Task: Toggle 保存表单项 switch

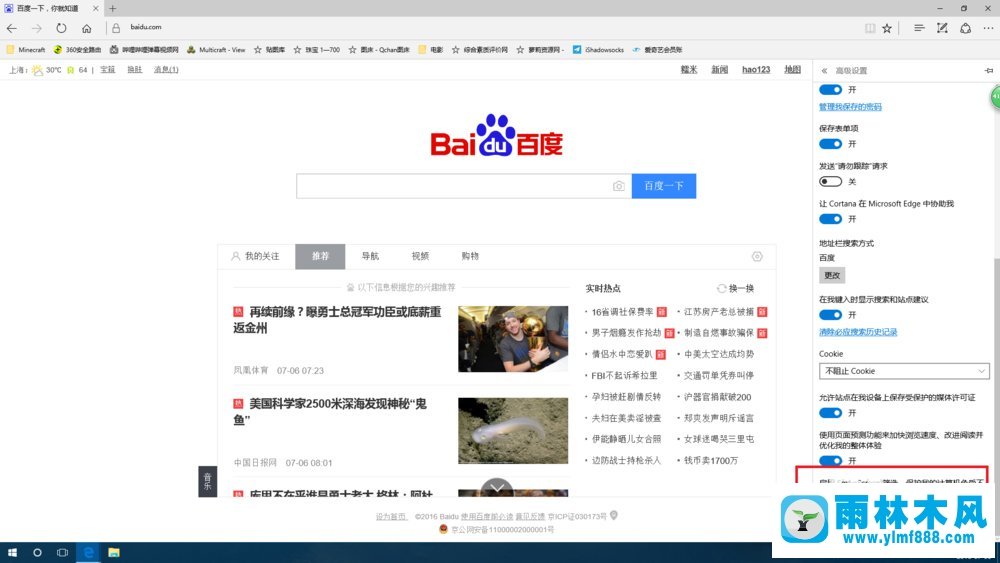Action: (x=830, y=144)
